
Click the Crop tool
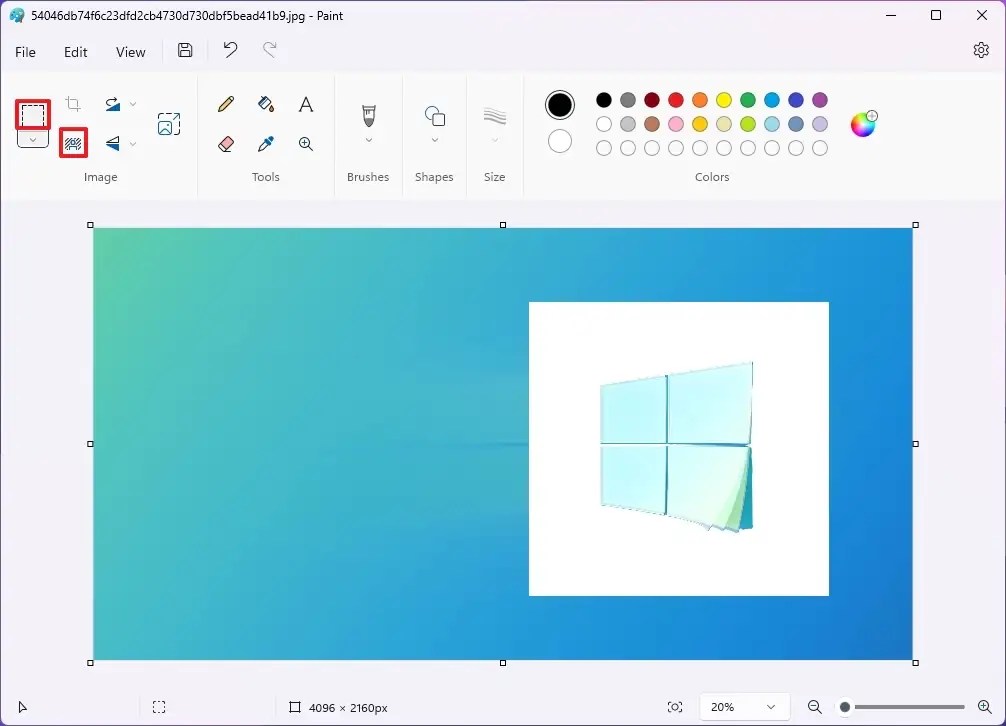[x=71, y=102]
